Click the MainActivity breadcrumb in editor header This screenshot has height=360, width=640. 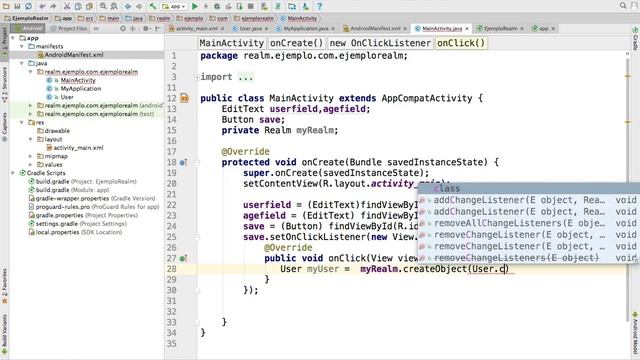point(231,43)
